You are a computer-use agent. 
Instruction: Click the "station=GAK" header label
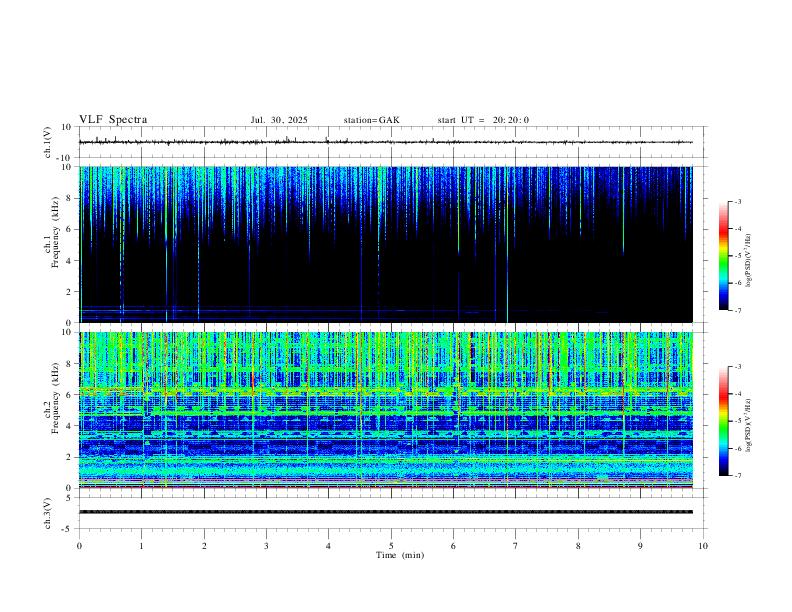tap(371, 120)
